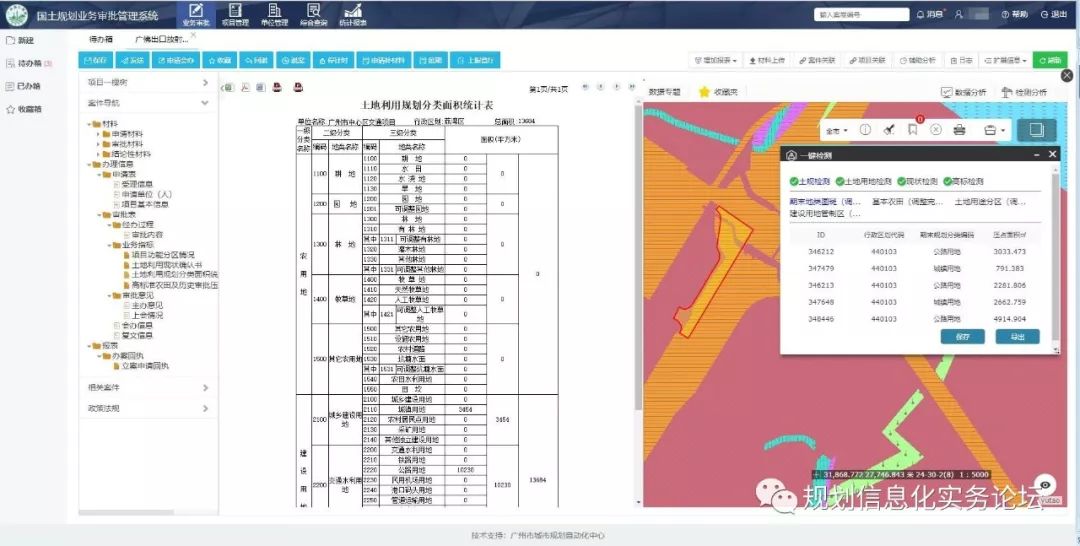Open the bookmark icon with red badge
The image size is (1080, 546).
point(912,130)
